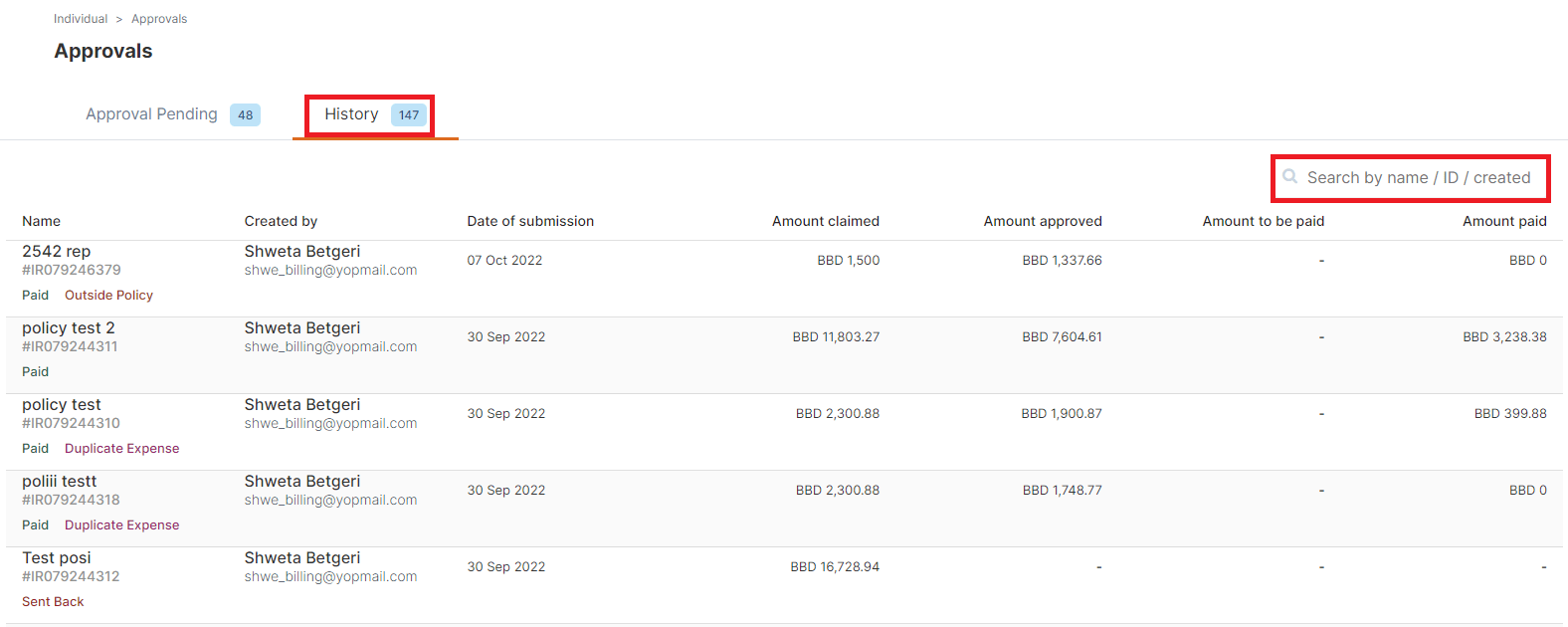The height and width of the screenshot is (627, 1568).
Task: Click Approvals breadcrumb link
Action: tap(159, 19)
